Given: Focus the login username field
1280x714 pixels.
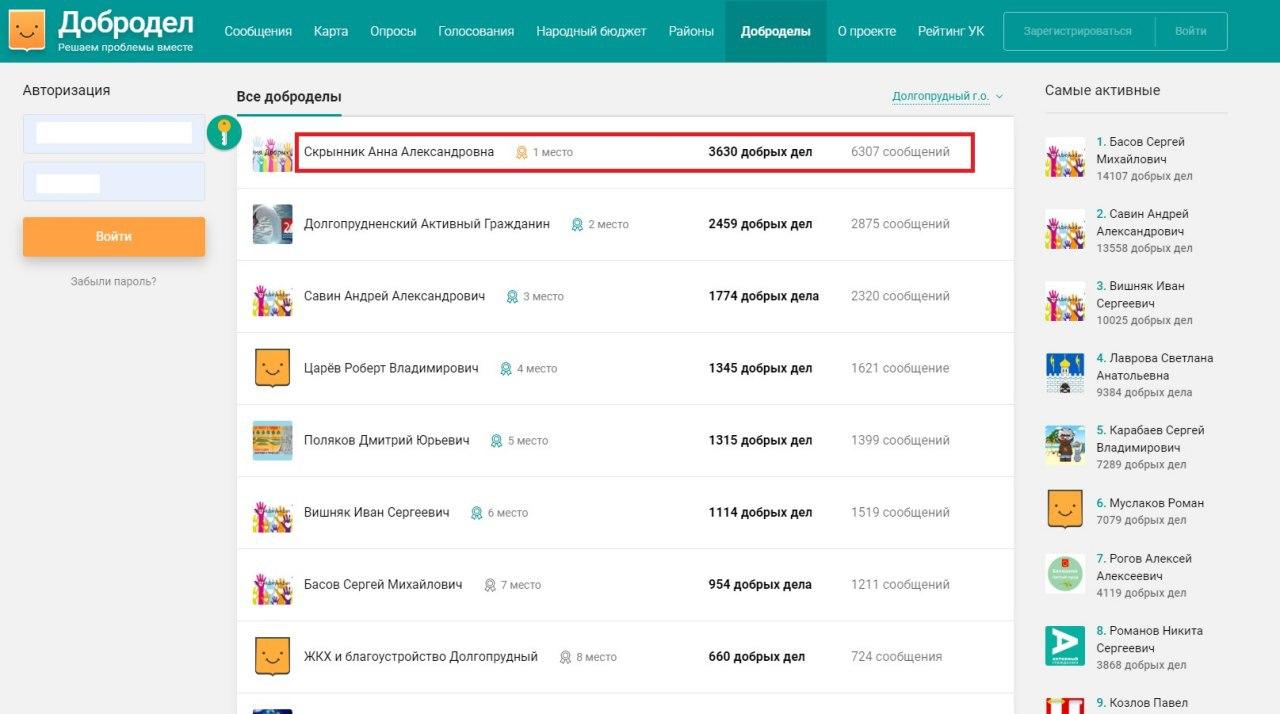Looking at the screenshot, I should (x=114, y=133).
